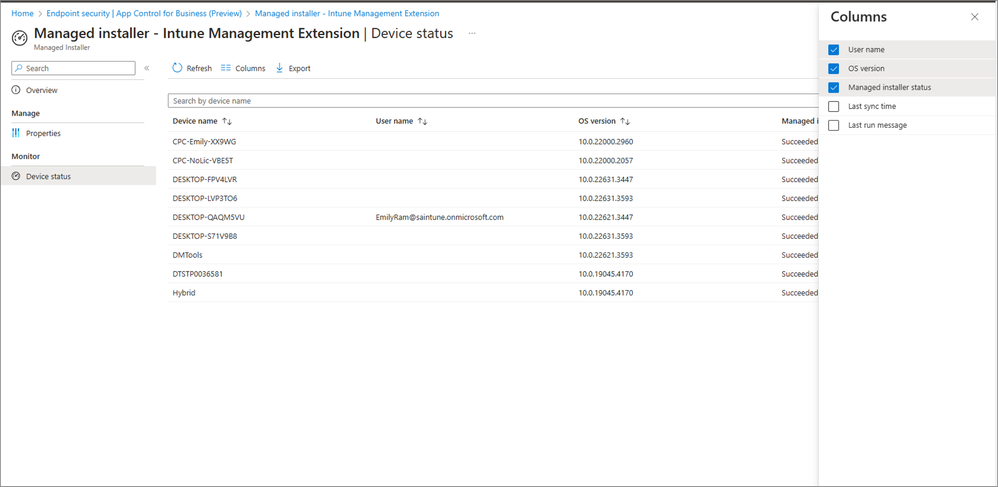998x487 pixels.
Task: Click the Columns panel title
Action: [859, 17]
